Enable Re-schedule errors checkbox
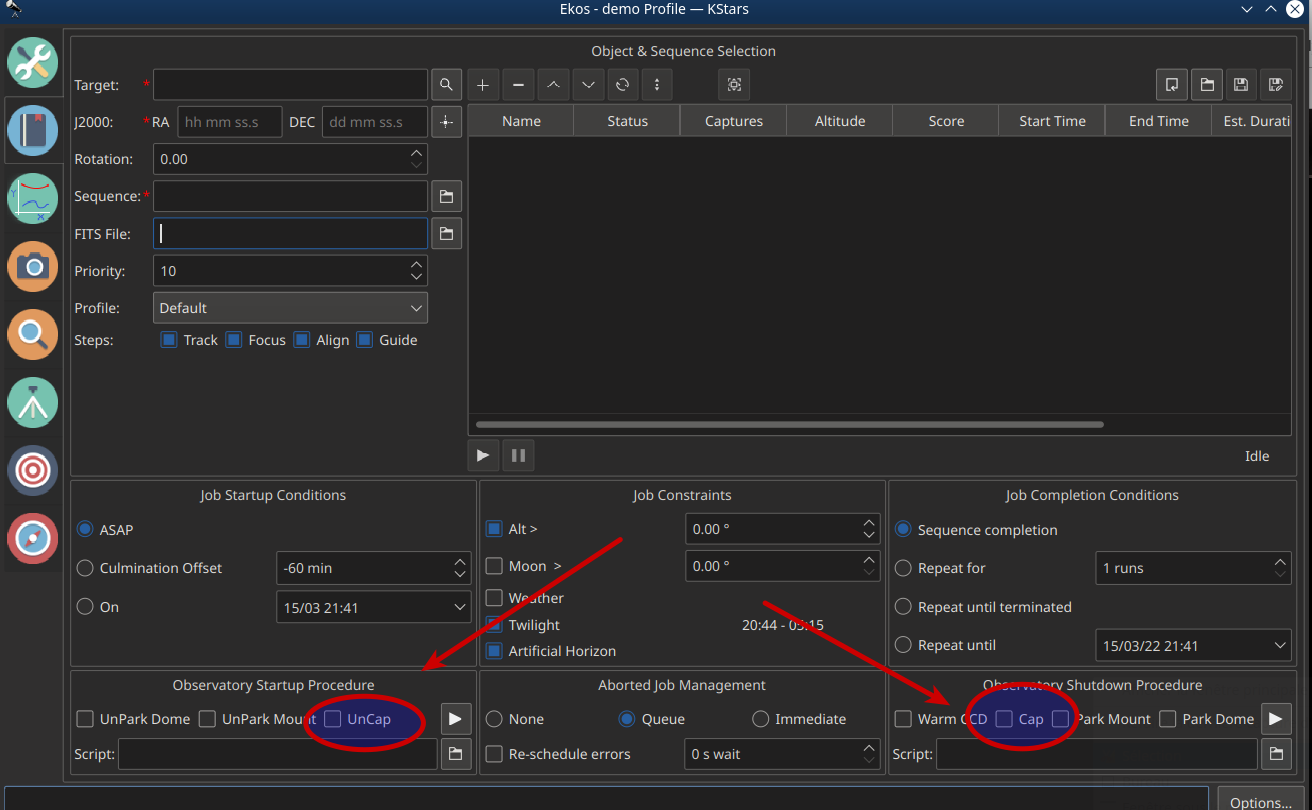This screenshot has width=1312, height=810. (x=494, y=754)
